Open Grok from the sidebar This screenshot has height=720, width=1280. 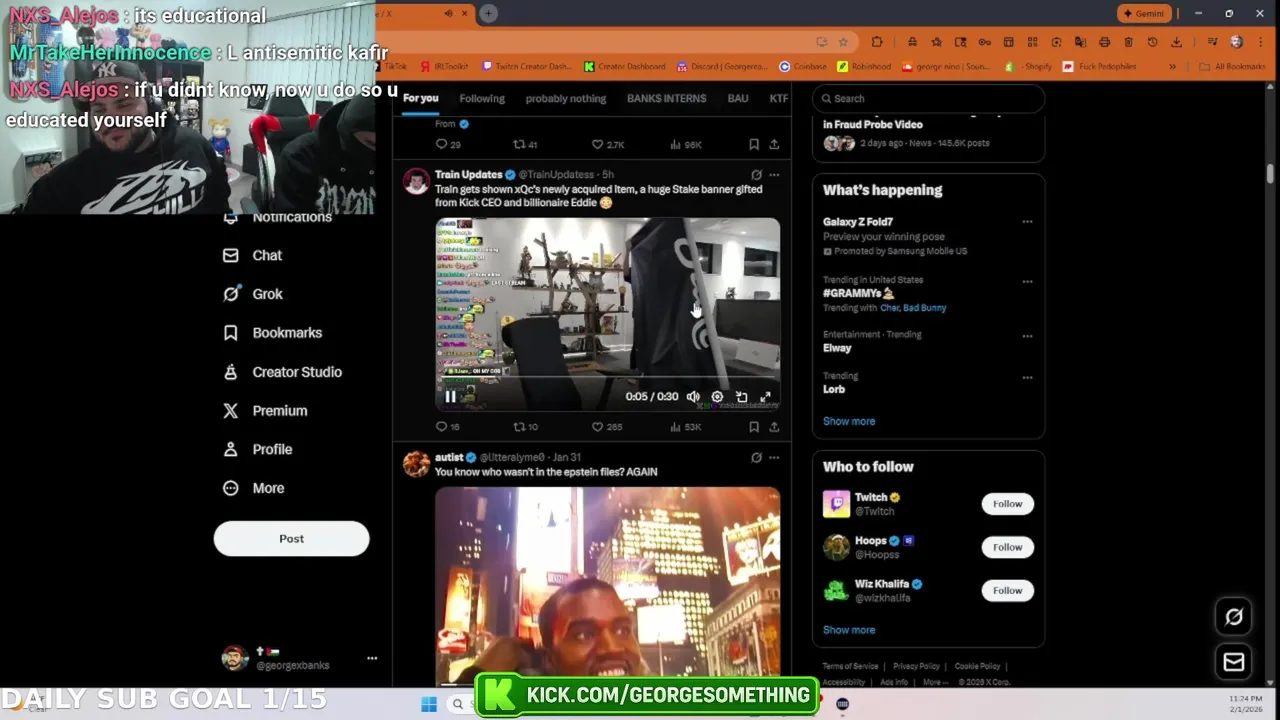click(x=254, y=294)
